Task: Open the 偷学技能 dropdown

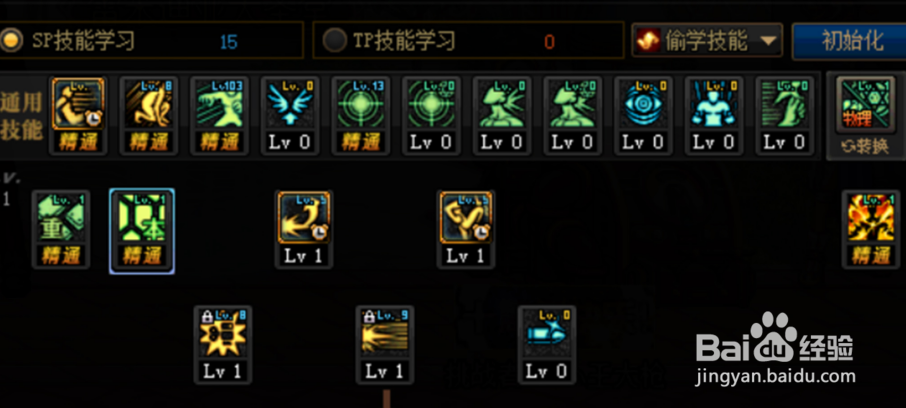Action: coord(707,40)
